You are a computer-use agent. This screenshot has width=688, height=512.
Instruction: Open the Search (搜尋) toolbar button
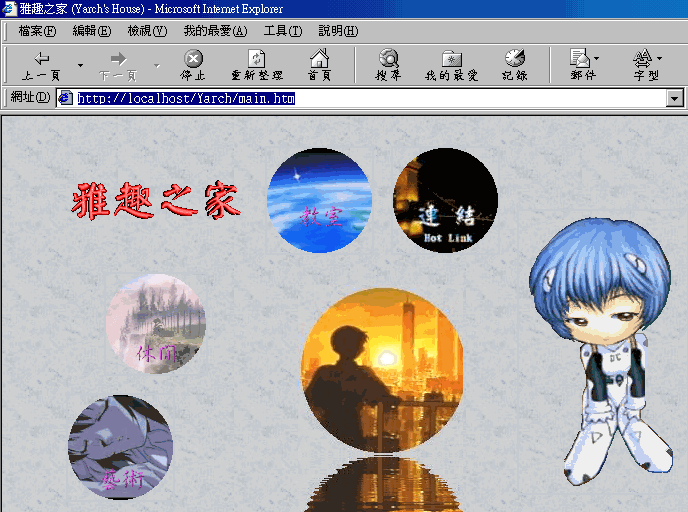(388, 65)
